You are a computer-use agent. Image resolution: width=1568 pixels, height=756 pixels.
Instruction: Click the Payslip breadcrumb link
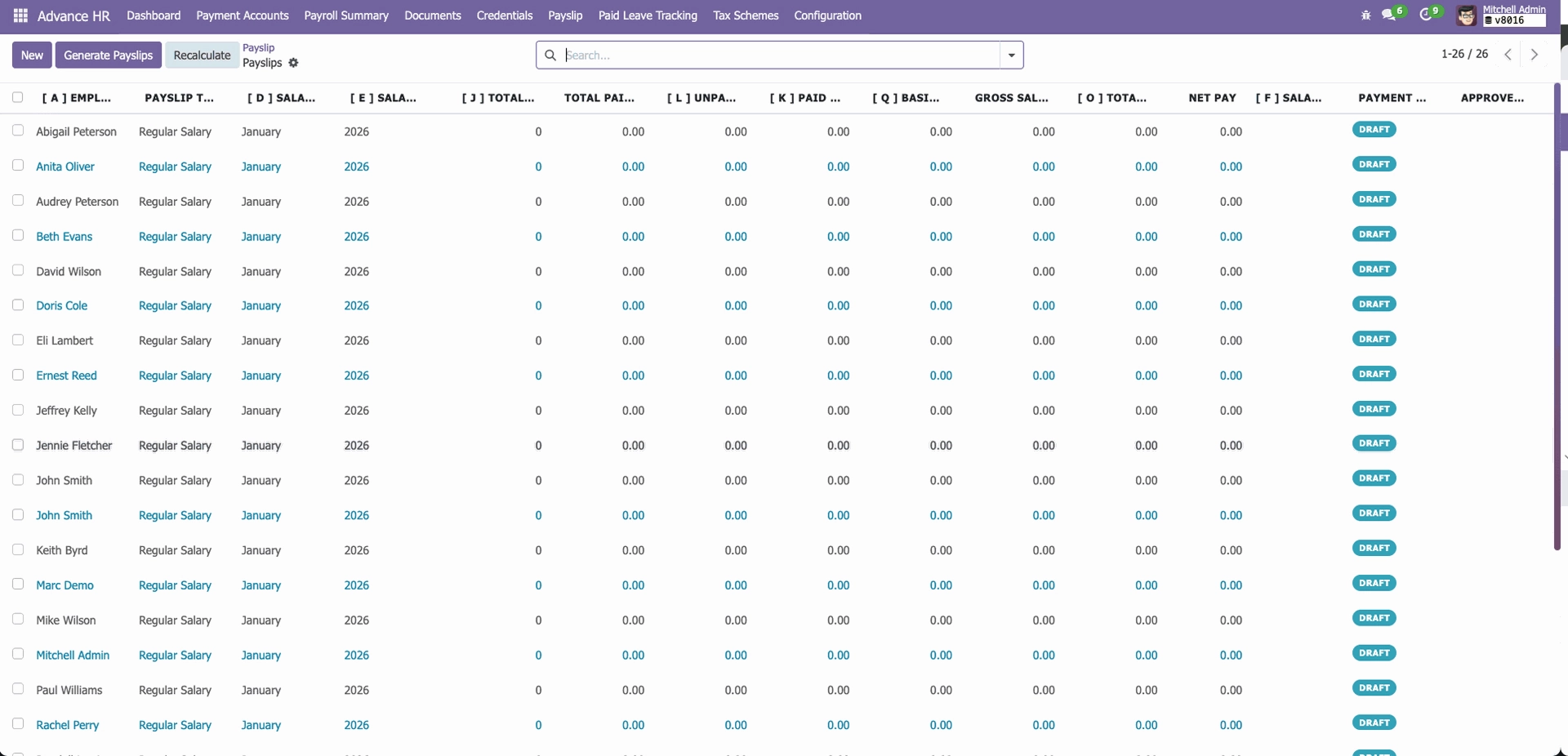[259, 47]
